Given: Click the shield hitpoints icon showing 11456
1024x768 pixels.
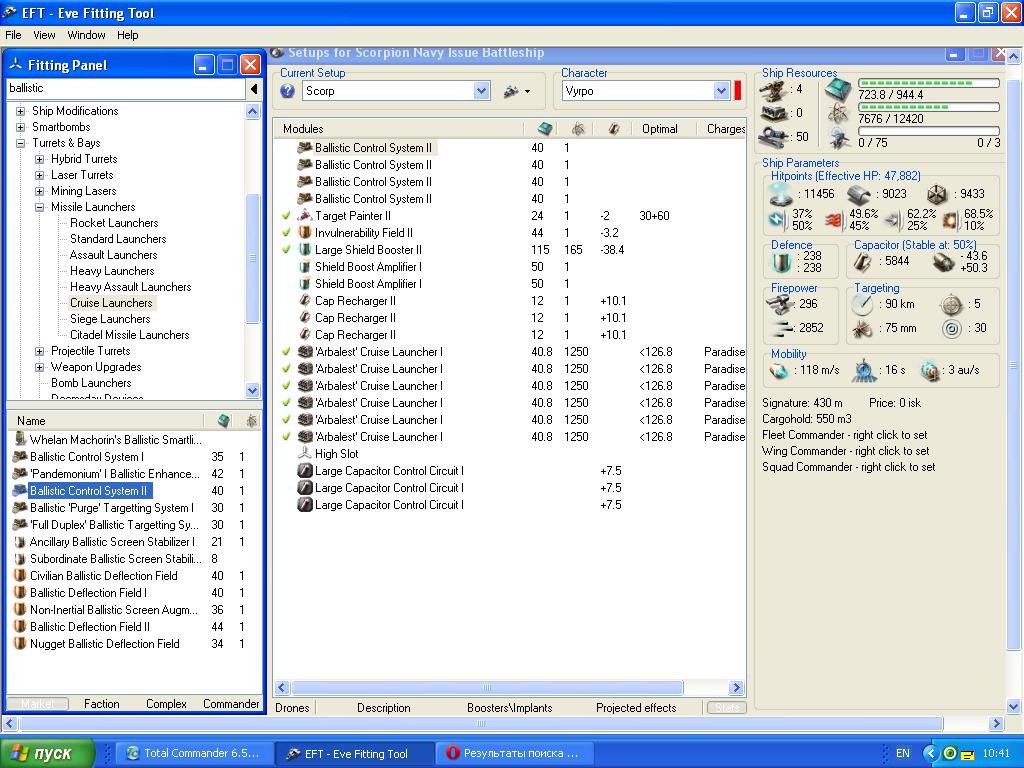Looking at the screenshot, I should (x=781, y=194).
